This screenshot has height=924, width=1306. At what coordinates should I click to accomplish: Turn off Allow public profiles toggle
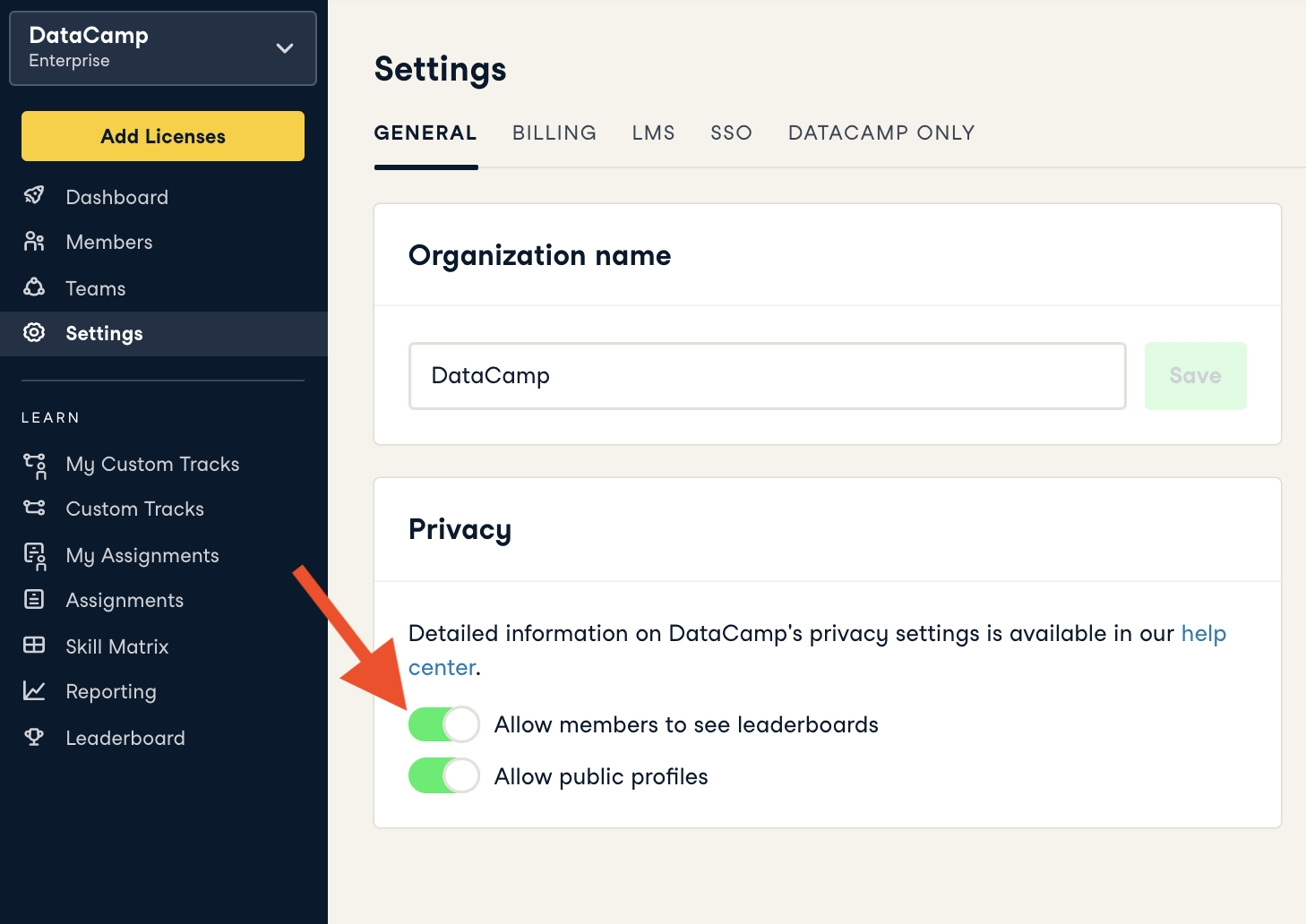click(x=443, y=776)
